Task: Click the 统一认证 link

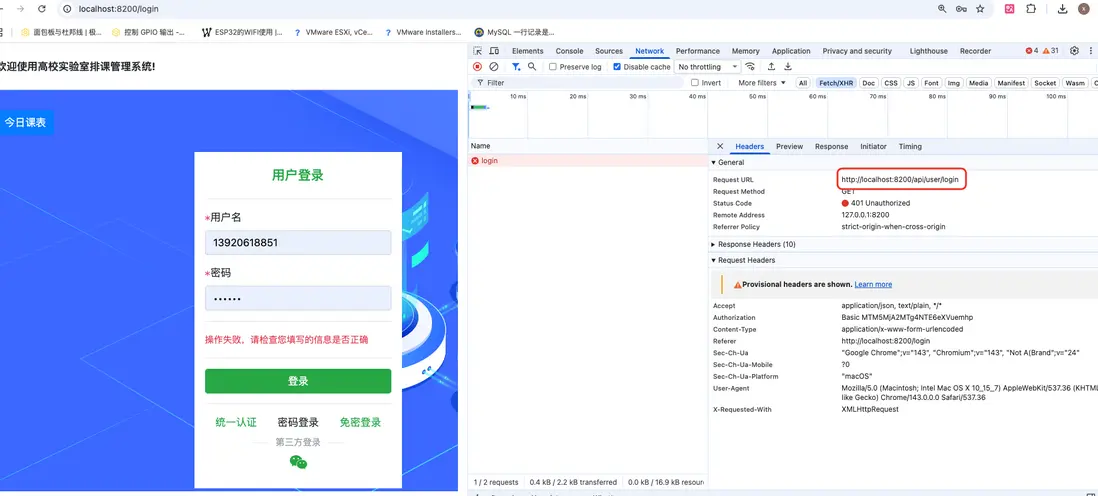Action: [236, 422]
